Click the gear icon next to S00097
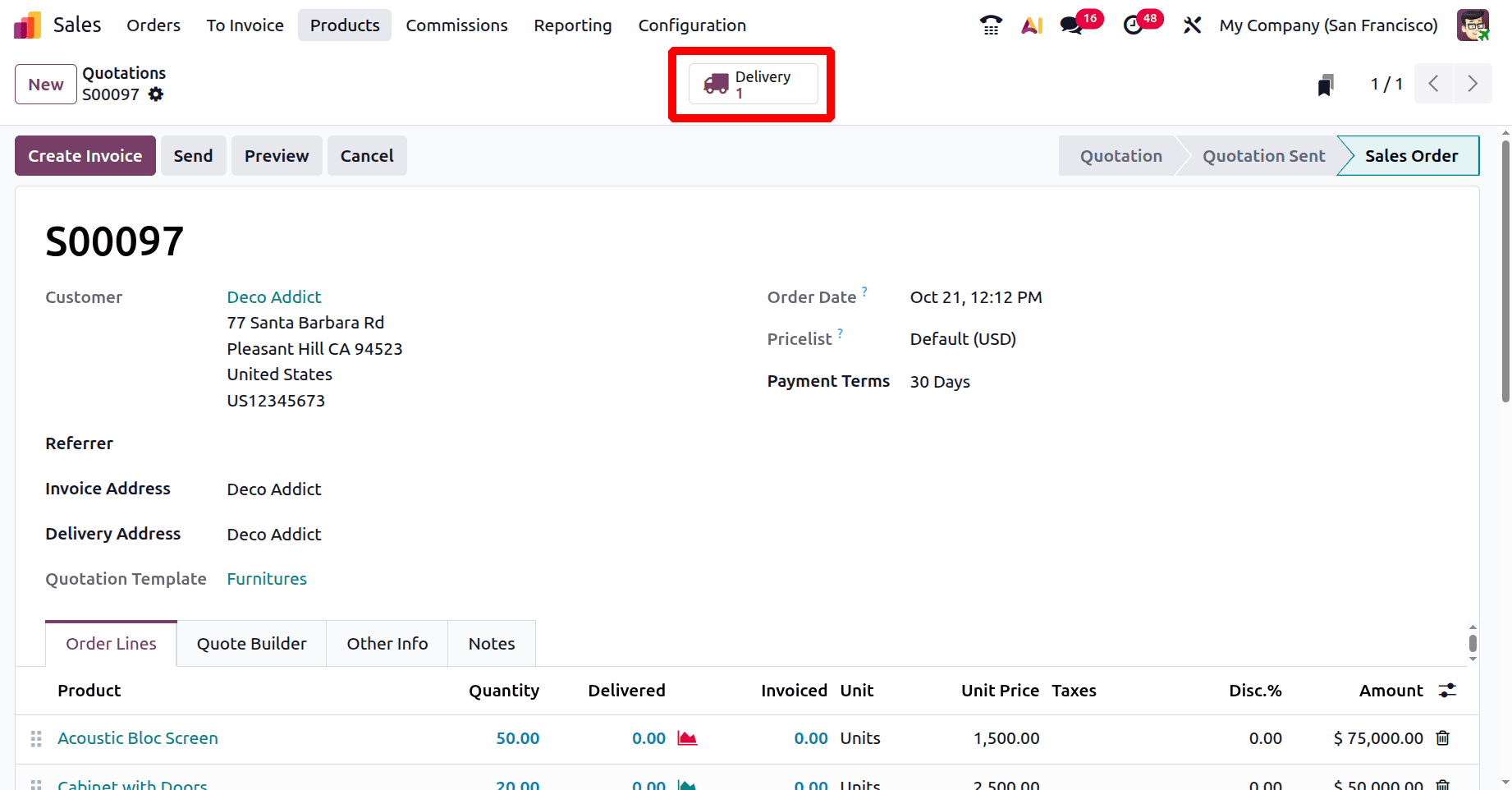1512x790 pixels. 156,94
